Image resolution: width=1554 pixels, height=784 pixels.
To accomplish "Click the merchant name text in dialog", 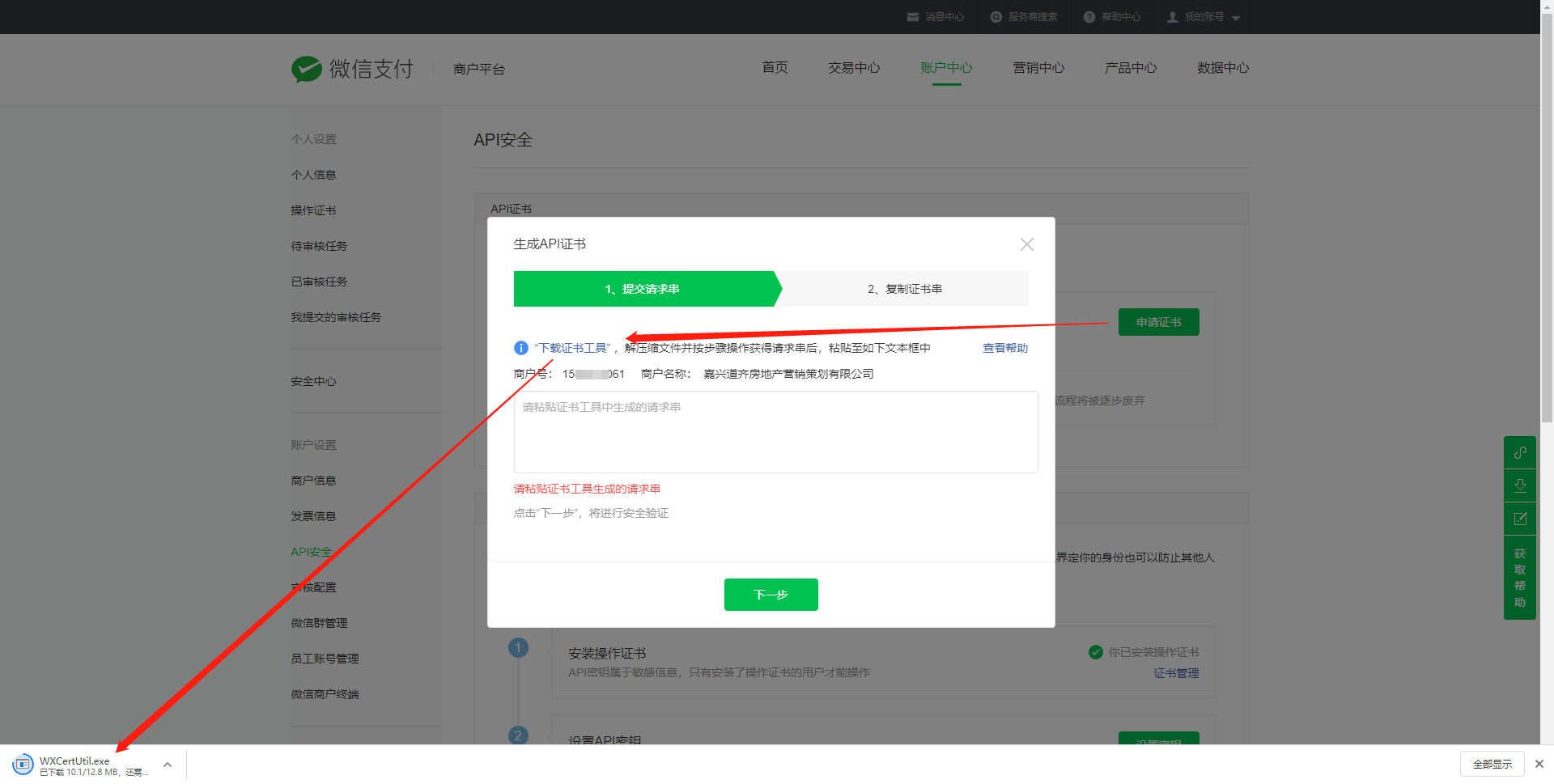I will point(788,374).
